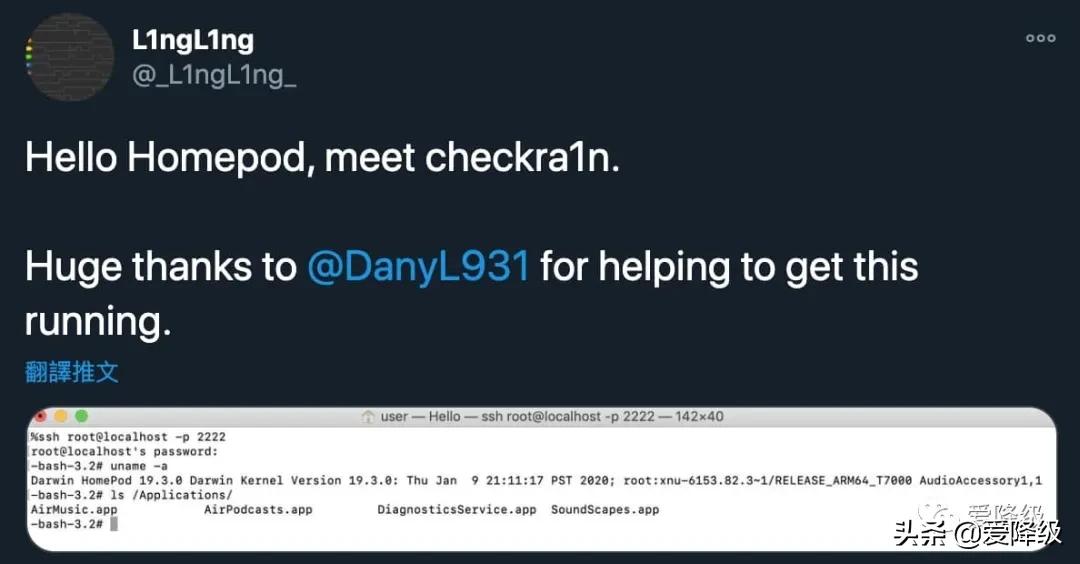The width and height of the screenshot is (1080, 564).
Task: Click the yellow terminal minimize dot
Action: point(61,416)
